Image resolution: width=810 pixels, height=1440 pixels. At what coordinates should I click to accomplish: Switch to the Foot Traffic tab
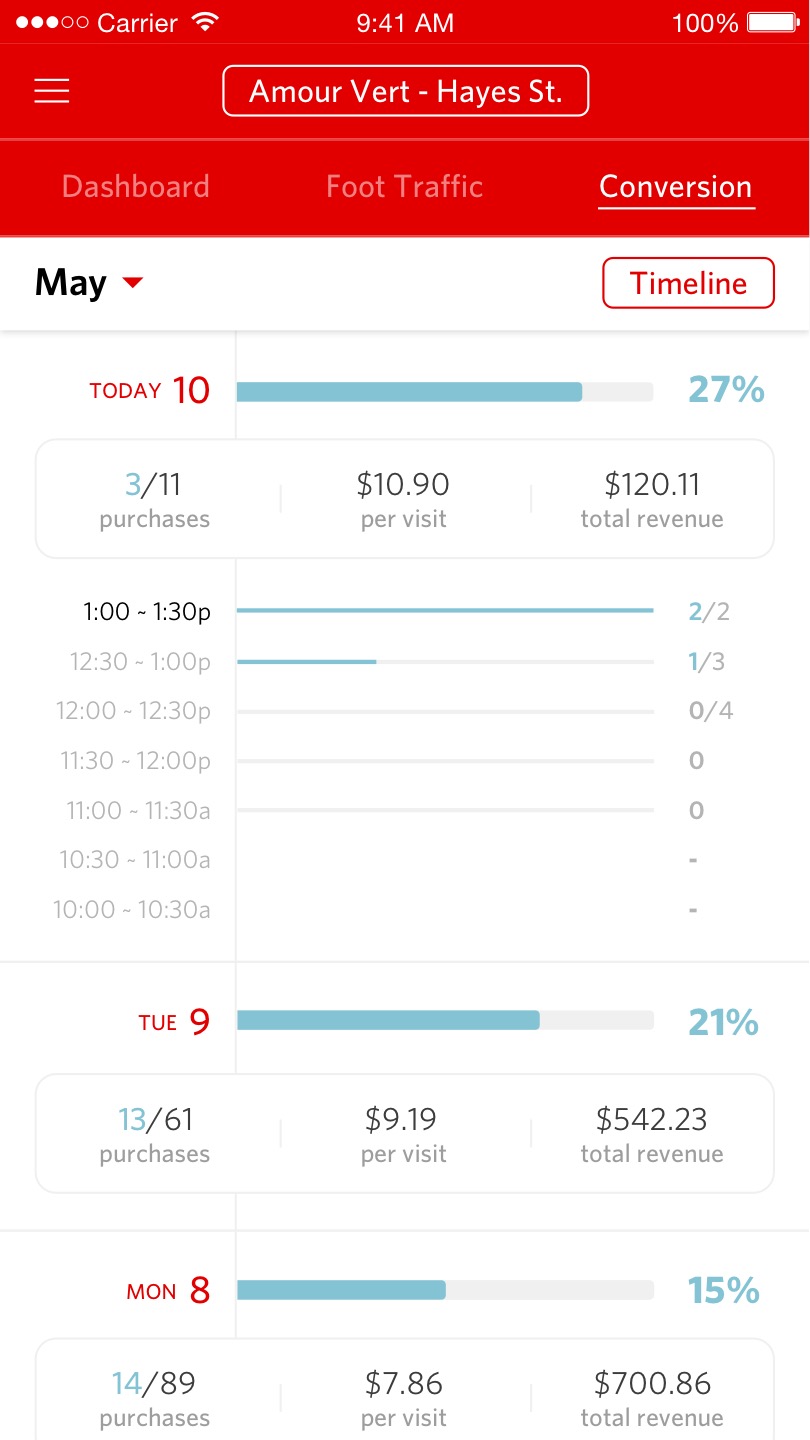pyautogui.click(x=404, y=187)
